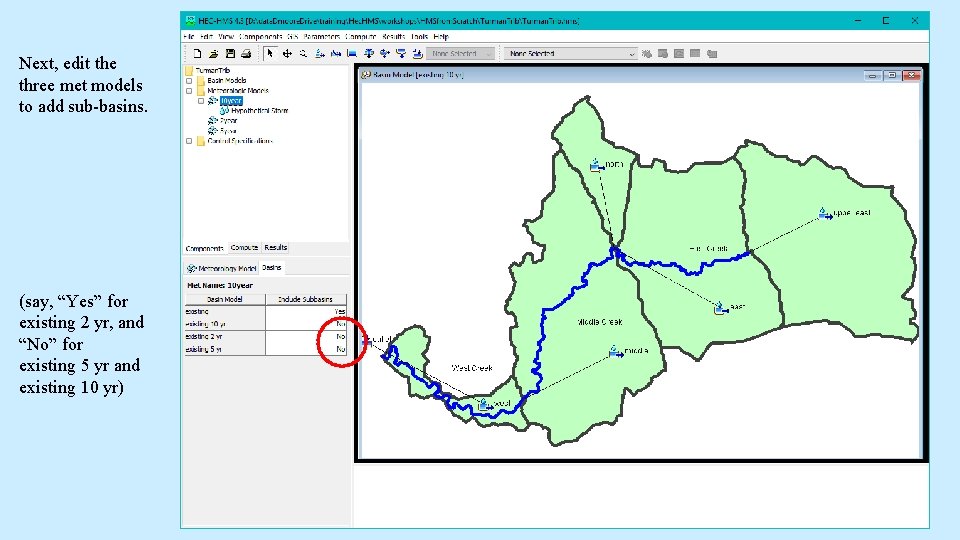This screenshot has height=540, width=960.
Task: Open the Compute menu
Action: (x=361, y=37)
